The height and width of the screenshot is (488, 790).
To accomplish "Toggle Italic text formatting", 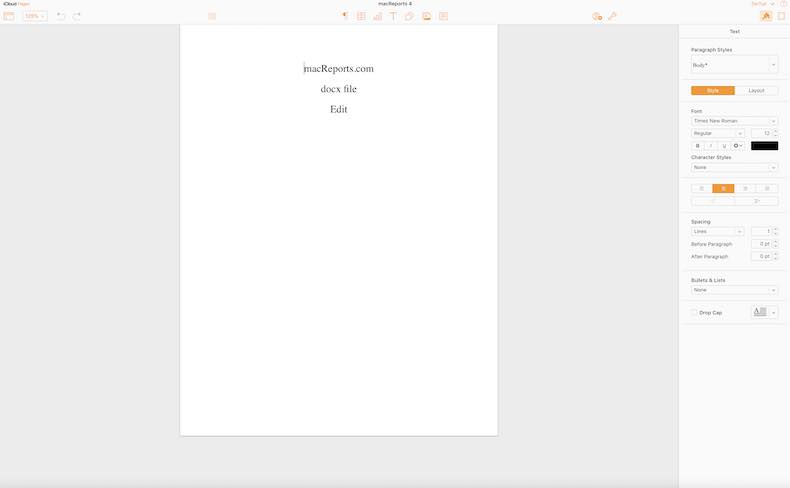I will pos(711,146).
